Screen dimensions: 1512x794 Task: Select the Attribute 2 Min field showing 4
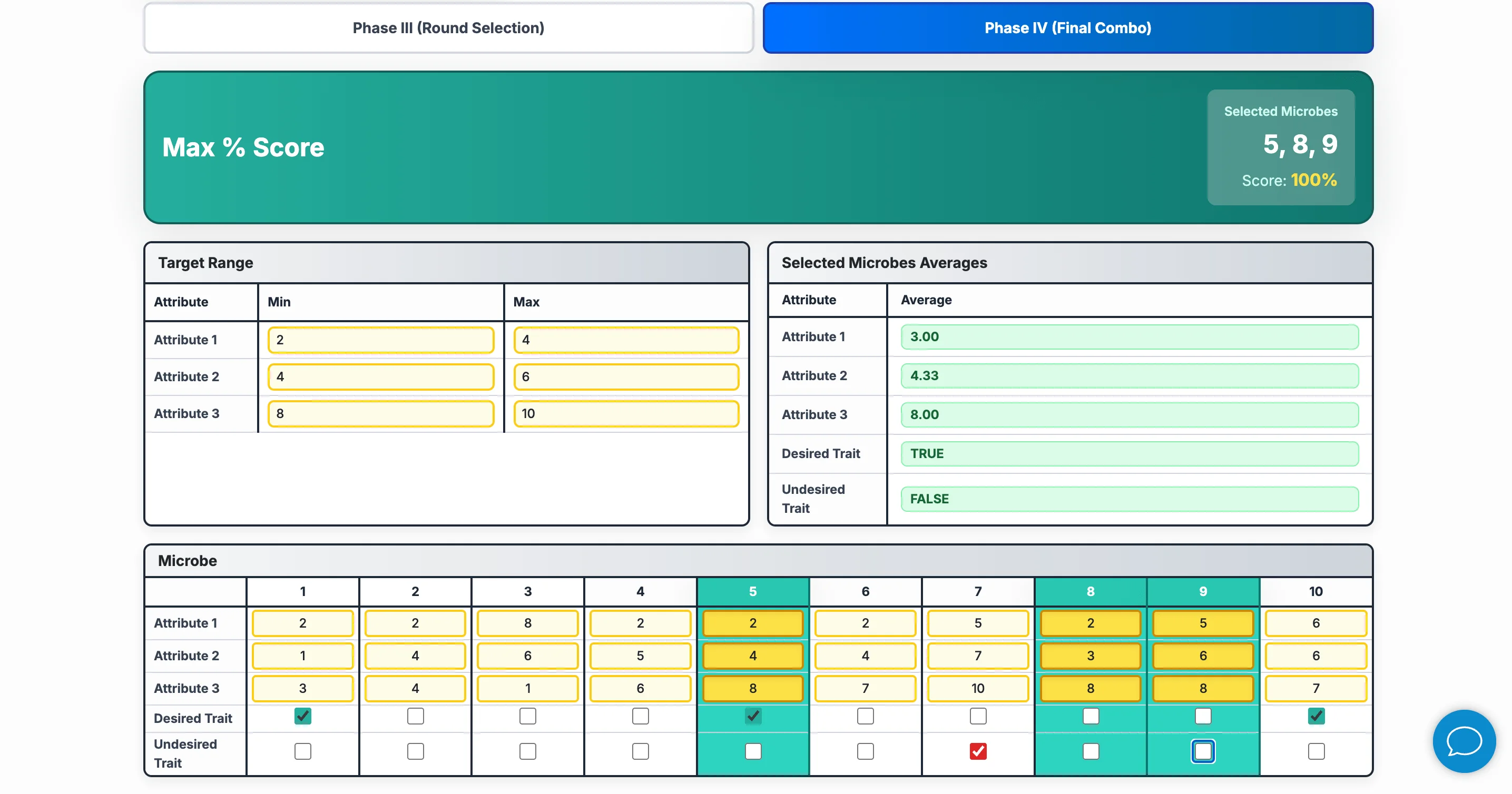pyautogui.click(x=380, y=376)
